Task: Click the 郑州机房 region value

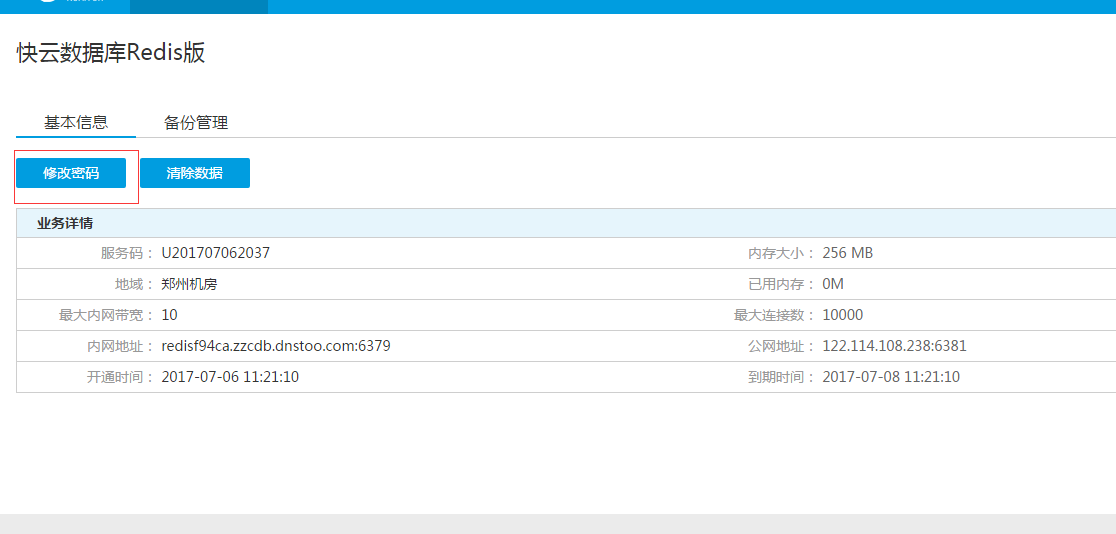Action: pyautogui.click(x=189, y=284)
